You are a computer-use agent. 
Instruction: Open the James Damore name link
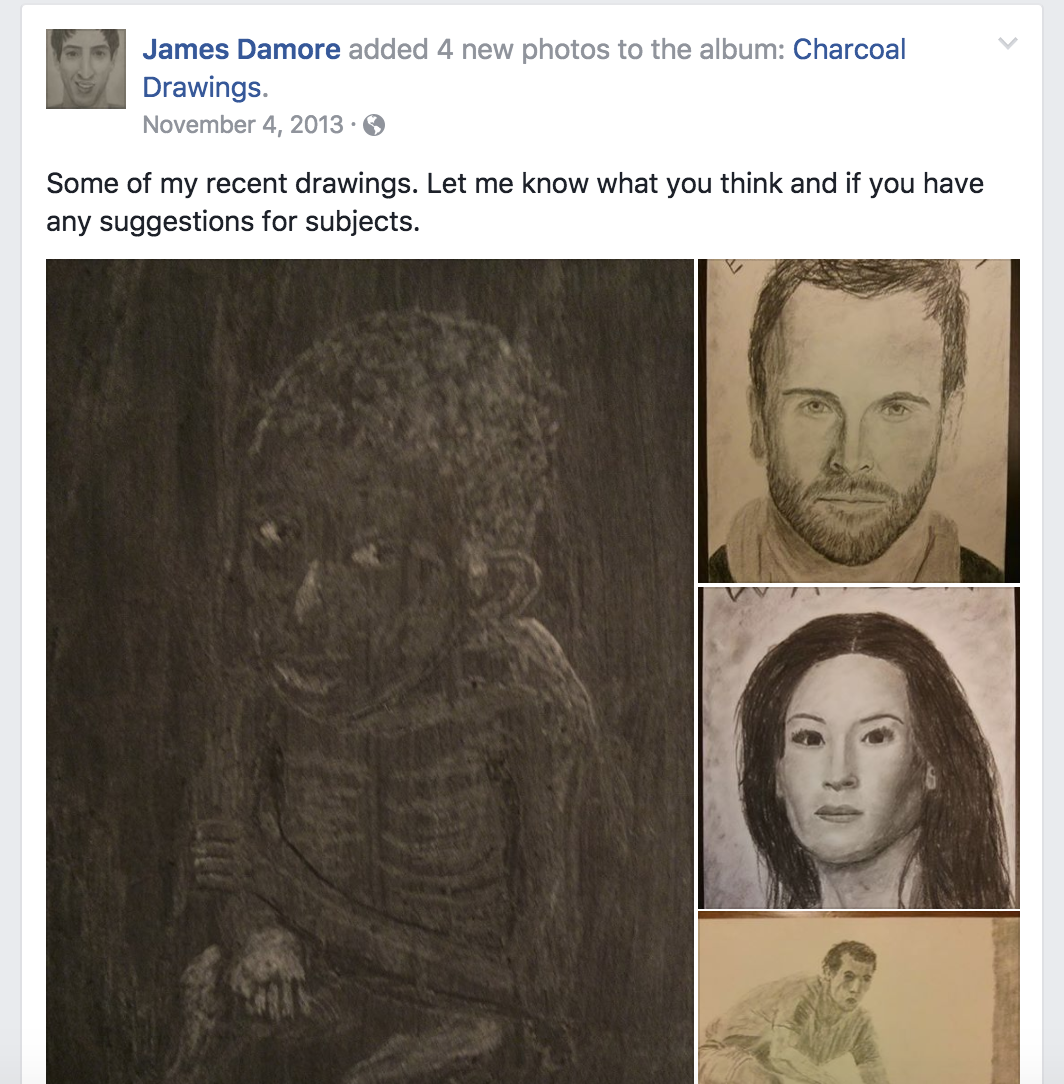241,49
